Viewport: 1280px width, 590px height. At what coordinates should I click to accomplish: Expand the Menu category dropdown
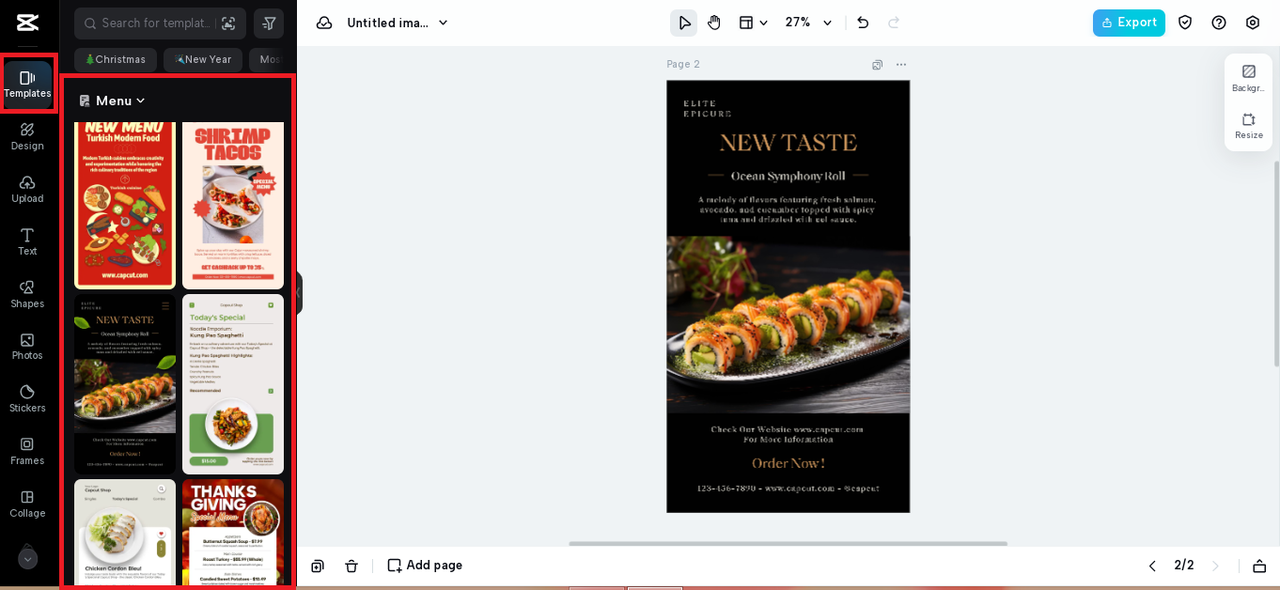coord(112,100)
